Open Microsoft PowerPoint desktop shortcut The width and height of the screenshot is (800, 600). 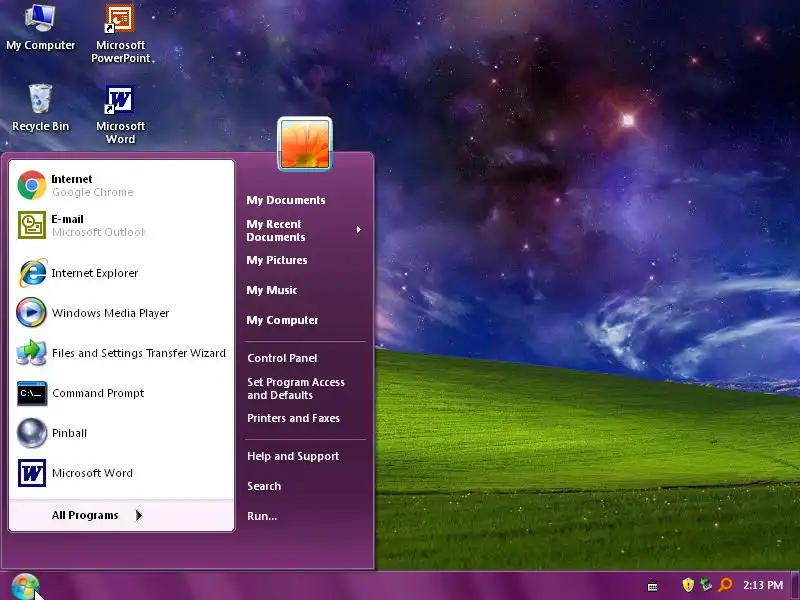point(120,34)
